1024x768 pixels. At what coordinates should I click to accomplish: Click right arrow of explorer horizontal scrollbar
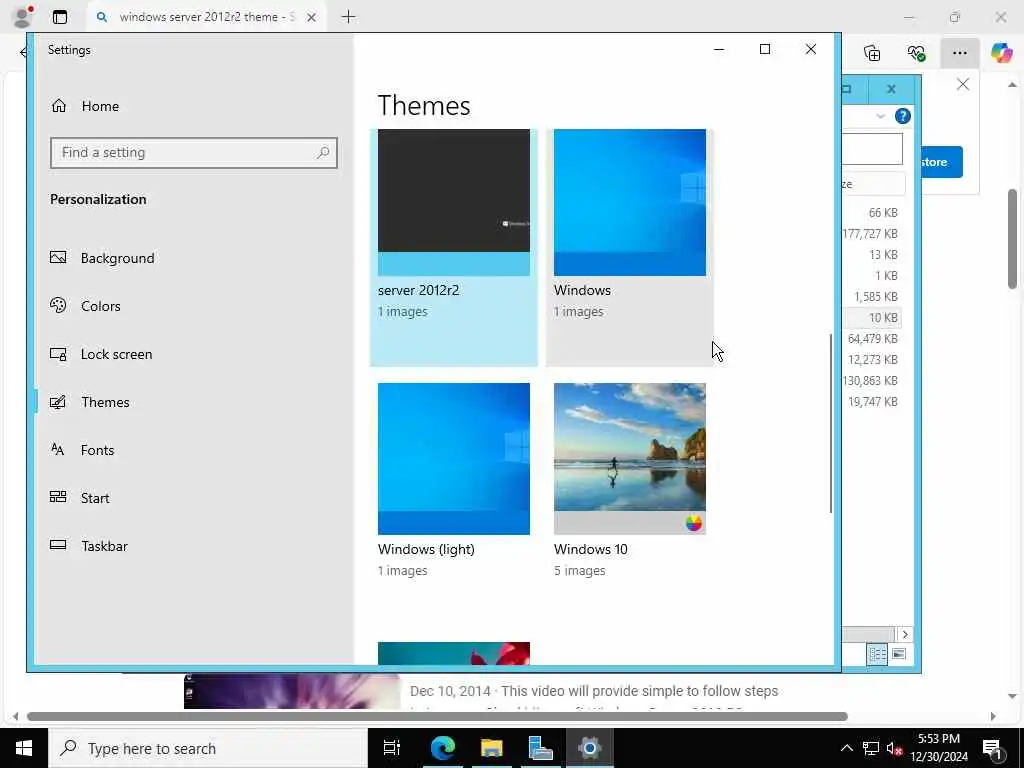[905, 634]
